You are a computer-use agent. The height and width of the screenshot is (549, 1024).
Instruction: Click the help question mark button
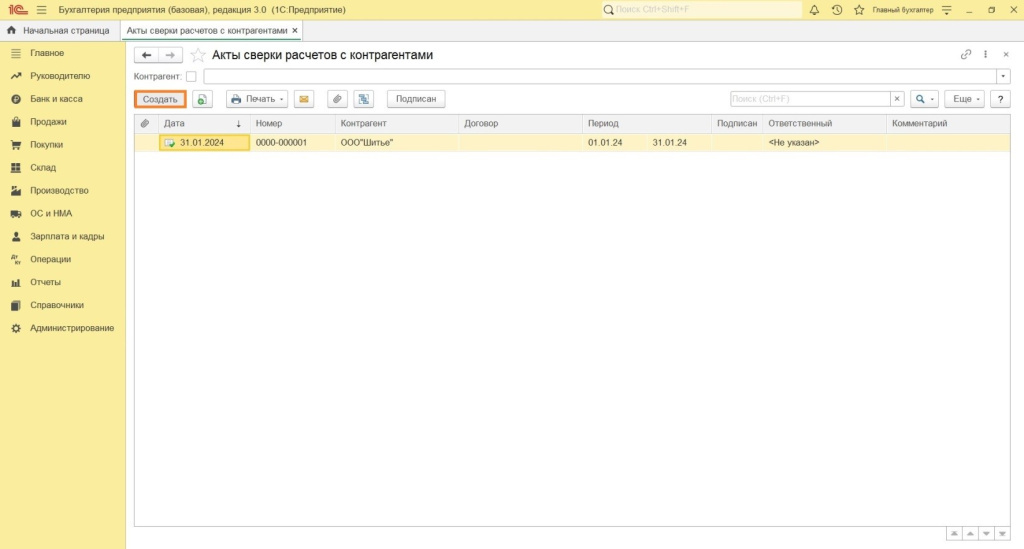click(x=1000, y=99)
